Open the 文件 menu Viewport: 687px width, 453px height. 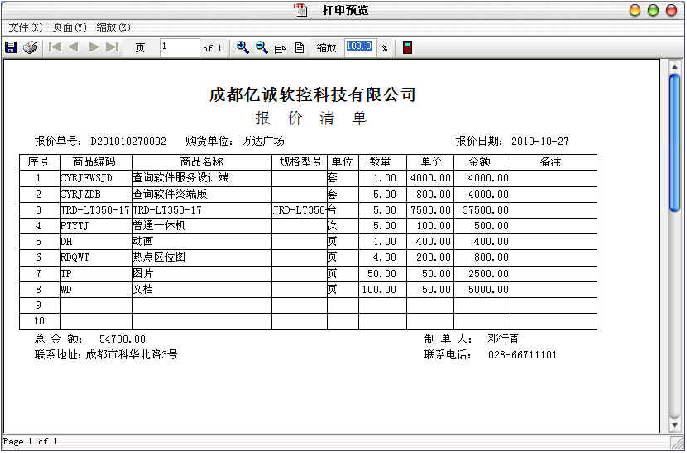pyautogui.click(x=25, y=28)
